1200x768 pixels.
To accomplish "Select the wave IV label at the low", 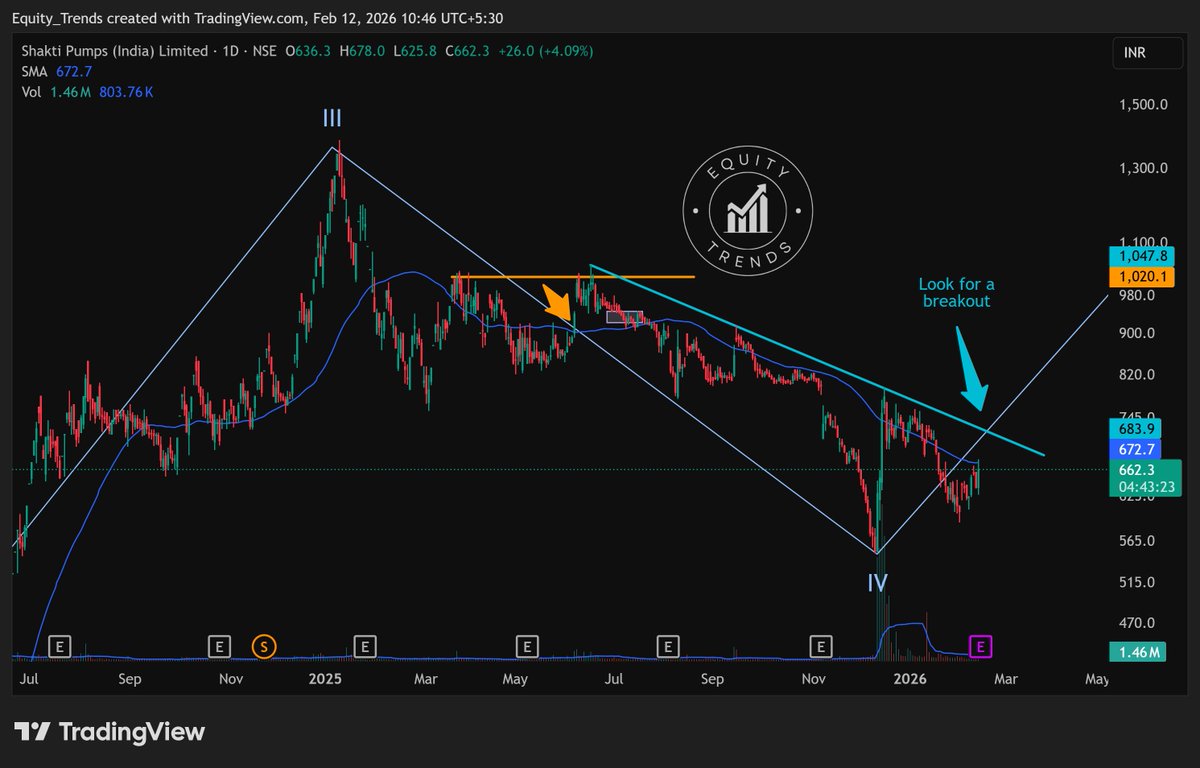I will click(877, 583).
